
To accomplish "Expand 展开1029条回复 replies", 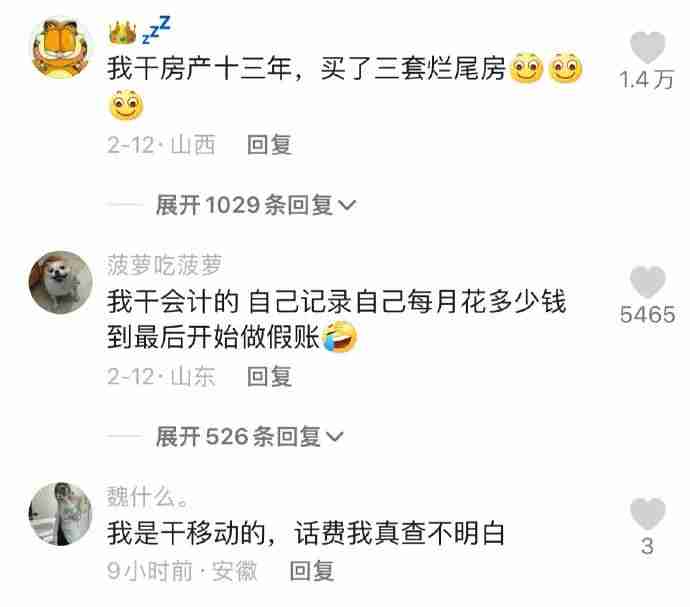I will point(255,205).
